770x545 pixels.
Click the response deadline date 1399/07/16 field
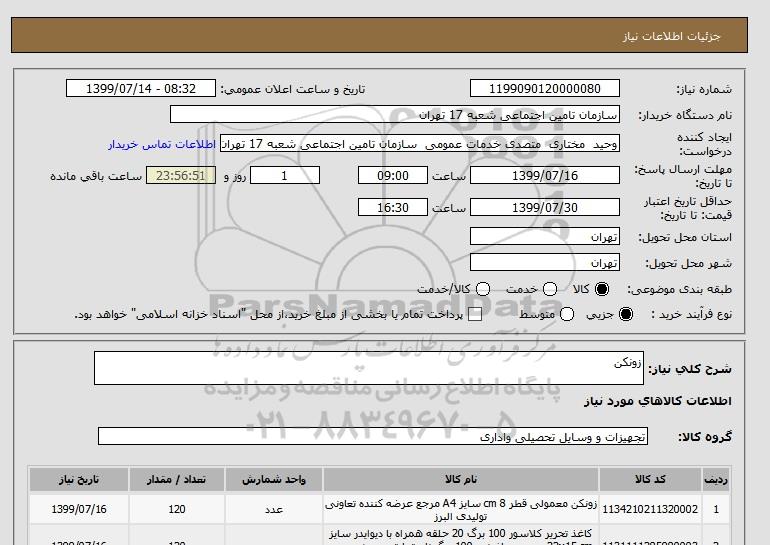[545, 175]
